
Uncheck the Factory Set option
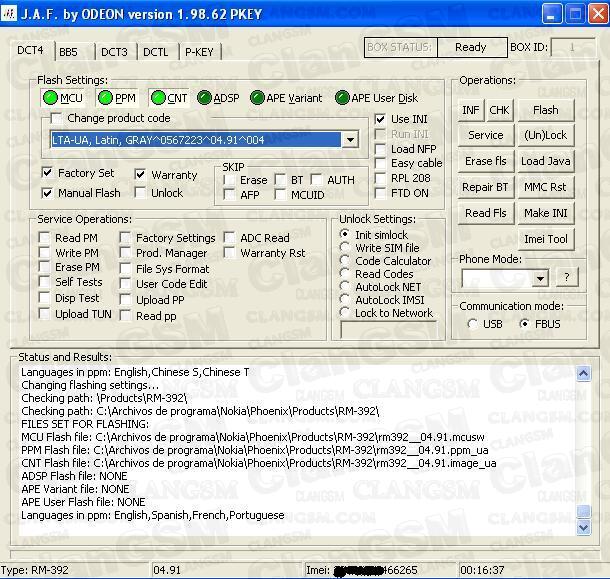click(x=47, y=172)
